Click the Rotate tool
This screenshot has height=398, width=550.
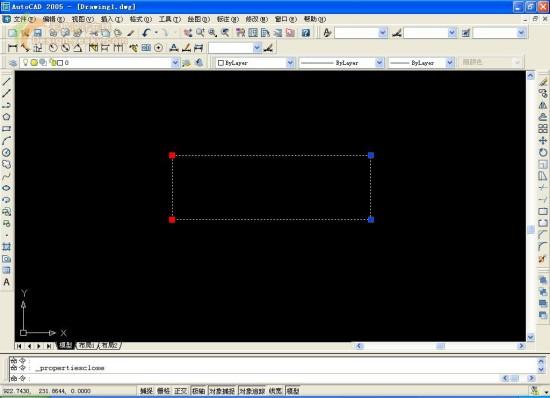tap(543, 153)
